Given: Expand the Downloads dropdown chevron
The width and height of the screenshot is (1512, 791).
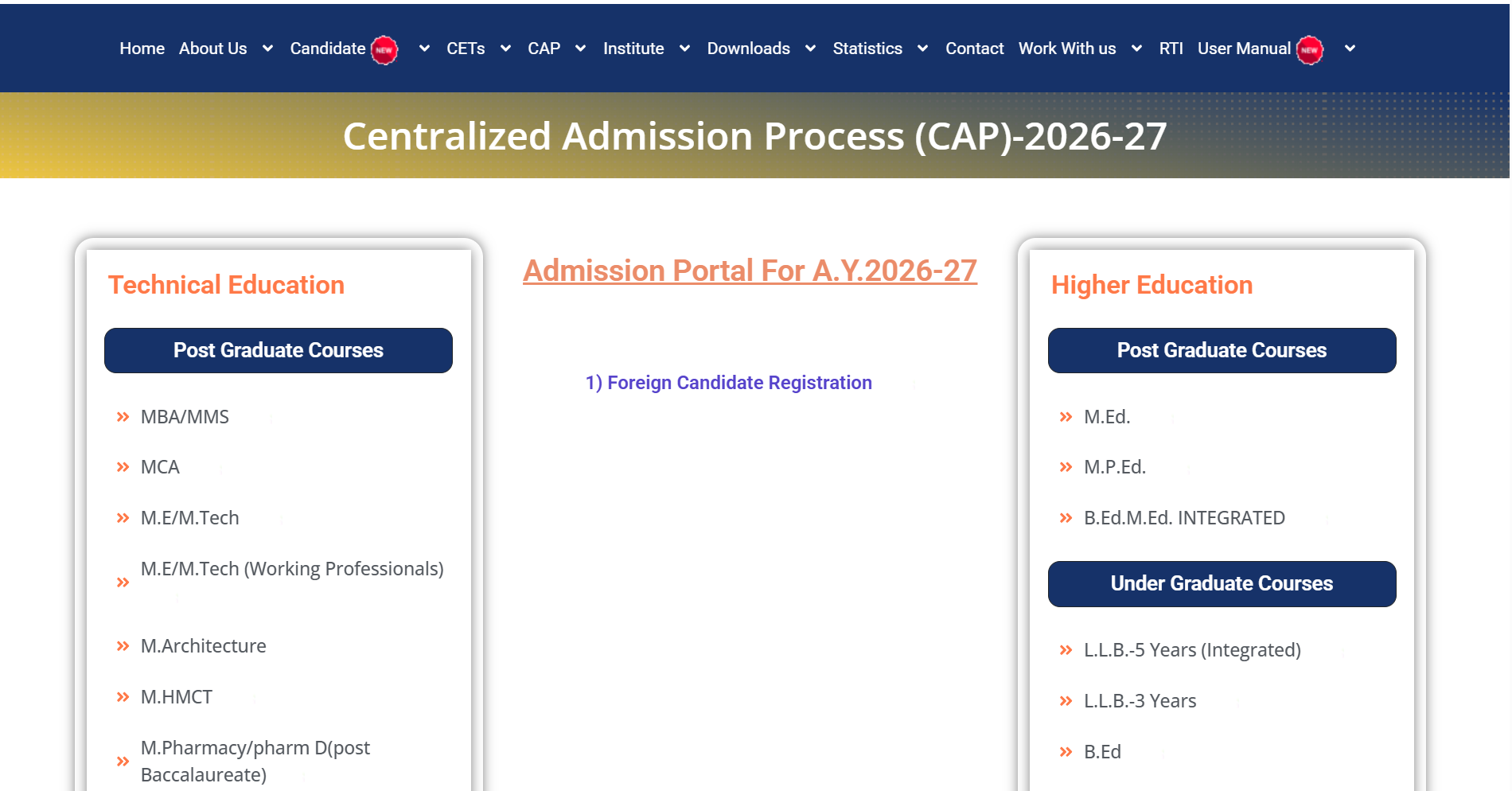Looking at the screenshot, I should [x=811, y=49].
